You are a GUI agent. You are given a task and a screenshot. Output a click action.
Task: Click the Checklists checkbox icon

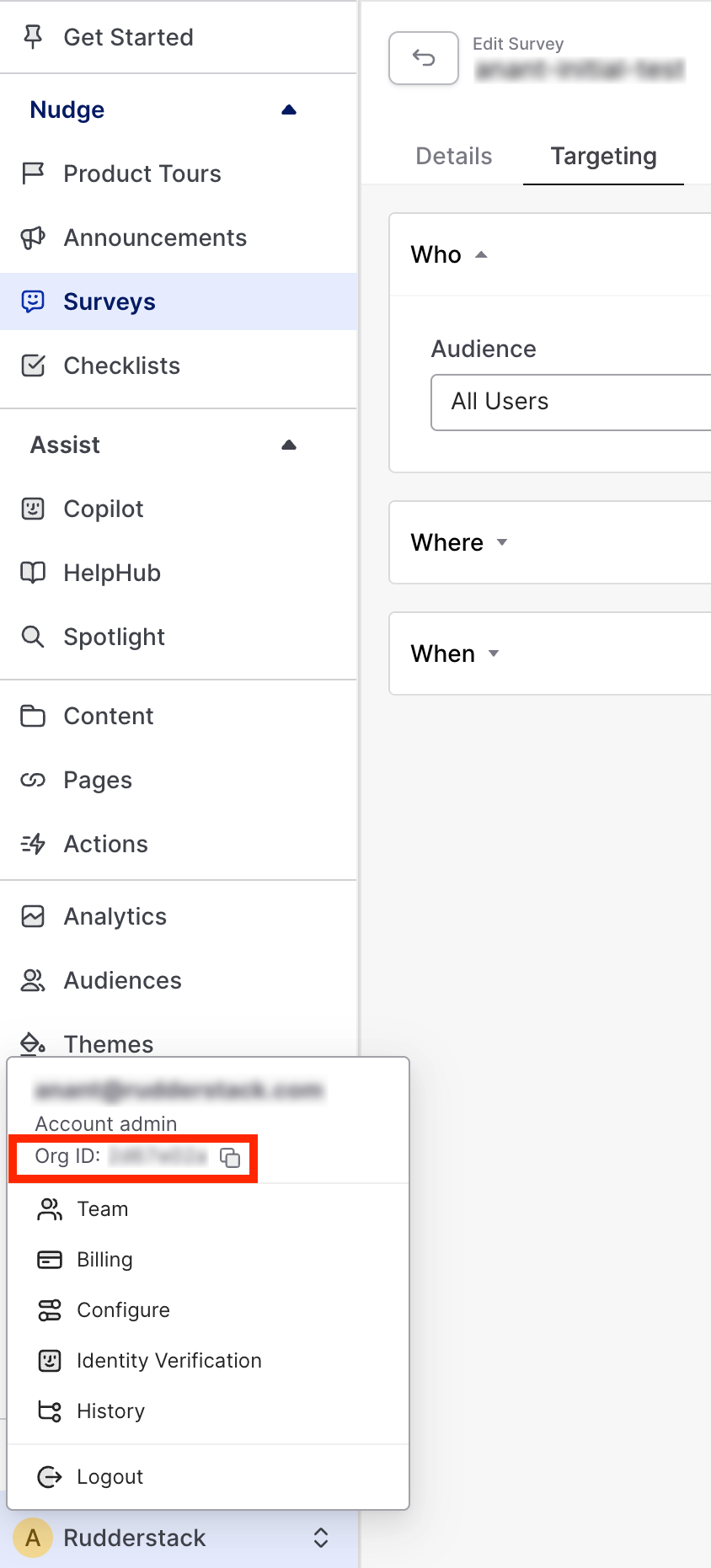(33, 365)
